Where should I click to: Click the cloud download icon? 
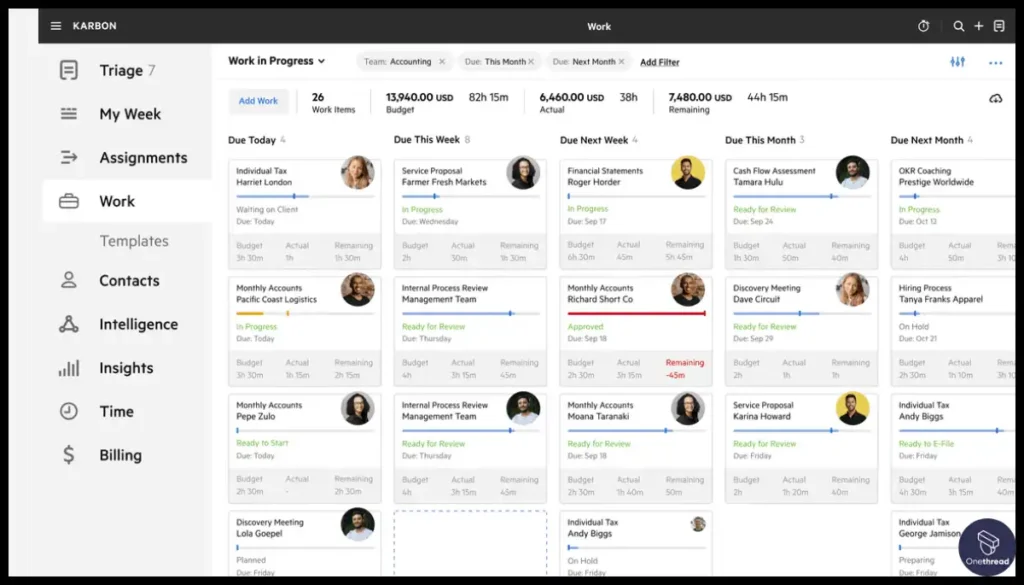[995, 99]
